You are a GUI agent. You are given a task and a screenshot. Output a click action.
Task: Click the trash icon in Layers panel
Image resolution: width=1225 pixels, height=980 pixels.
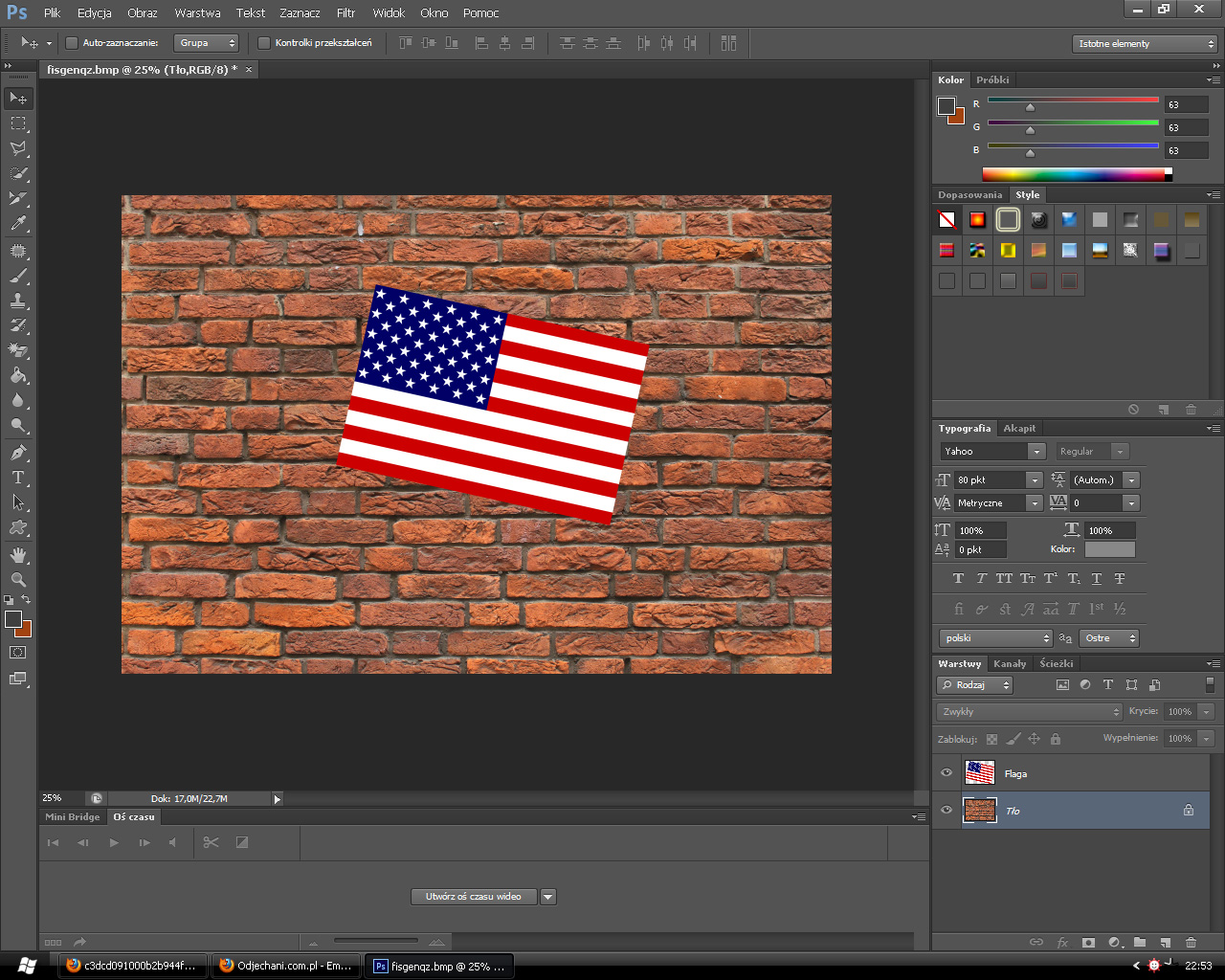pyautogui.click(x=1191, y=943)
